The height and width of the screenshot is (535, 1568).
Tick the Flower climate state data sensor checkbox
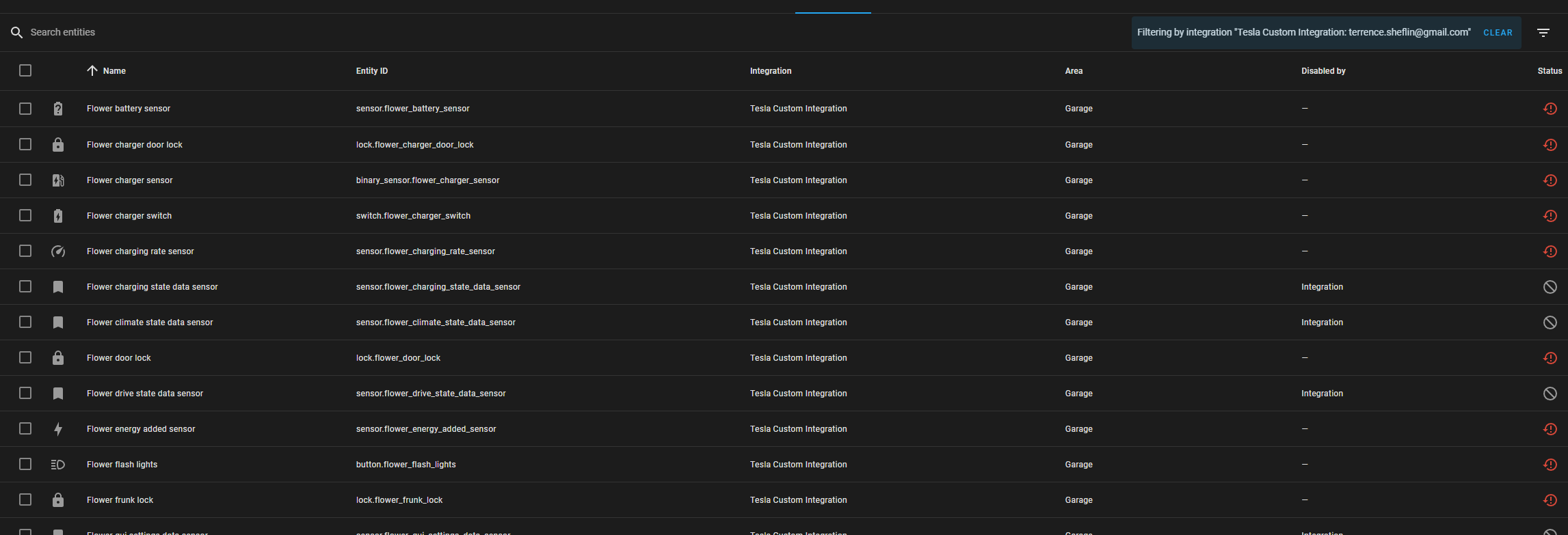coord(25,322)
